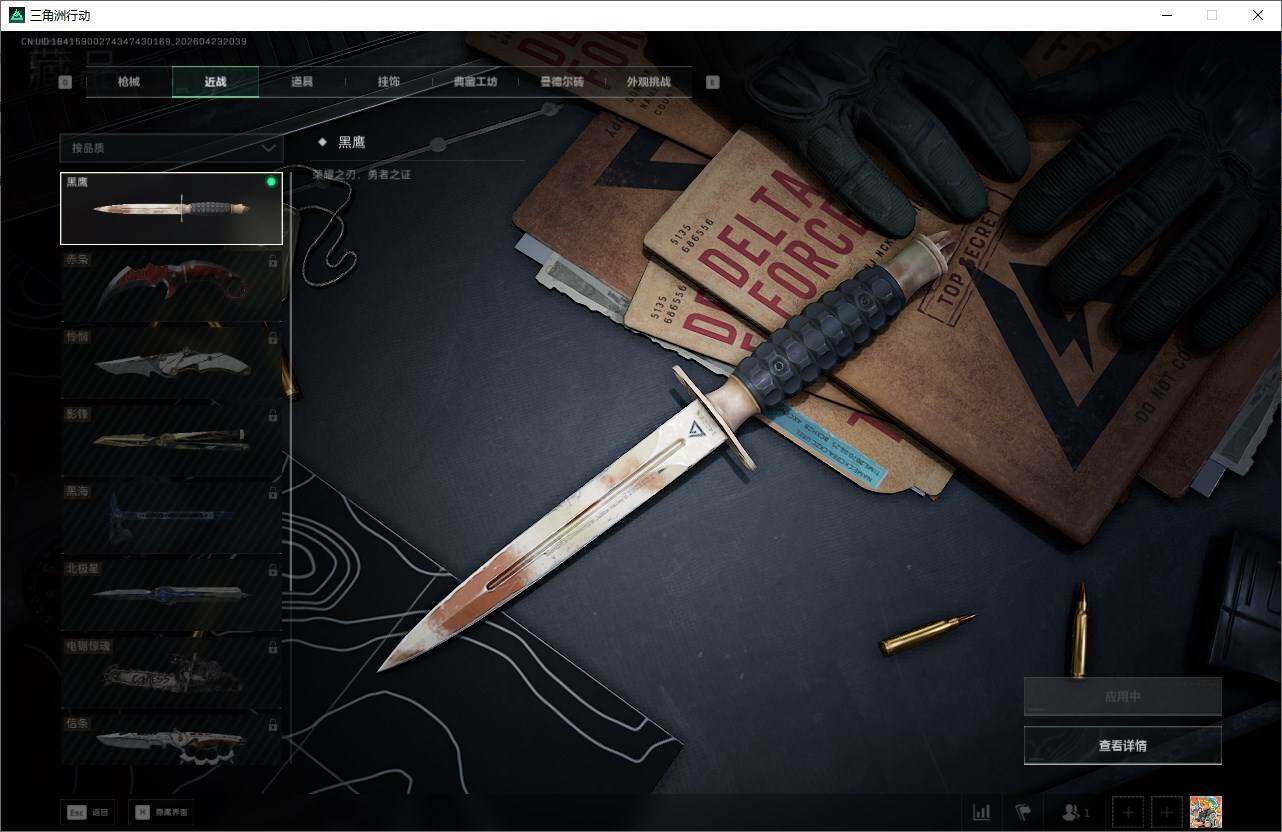1282x832 pixels.
Task: Click the chevron arrow on 按品质 dropdown
Action: pos(268,148)
